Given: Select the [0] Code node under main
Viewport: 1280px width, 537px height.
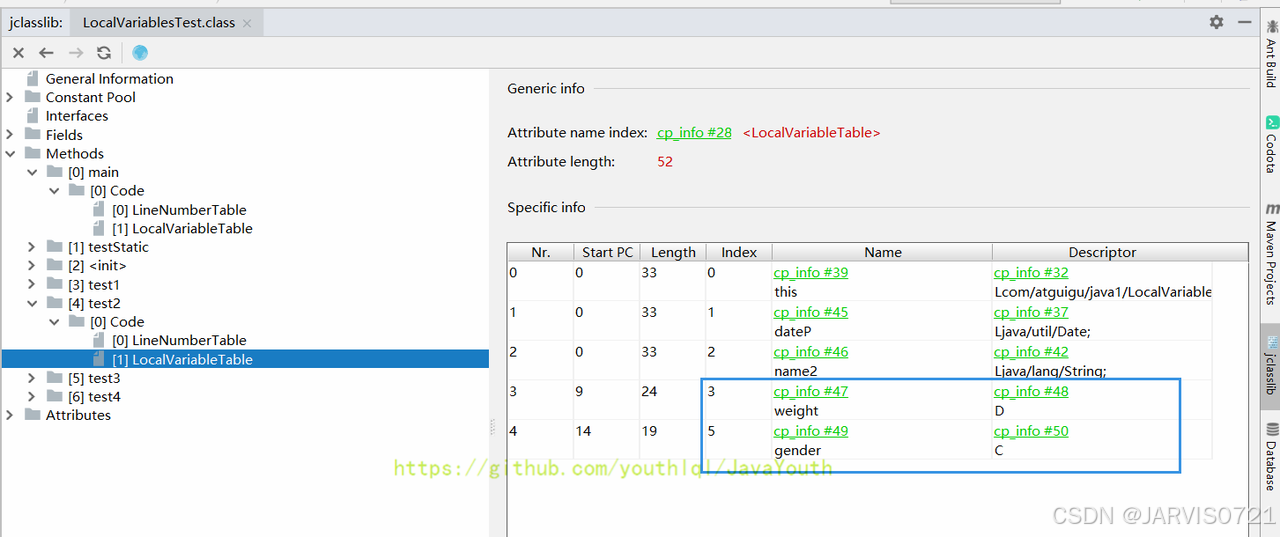Looking at the screenshot, I should click(x=117, y=191).
